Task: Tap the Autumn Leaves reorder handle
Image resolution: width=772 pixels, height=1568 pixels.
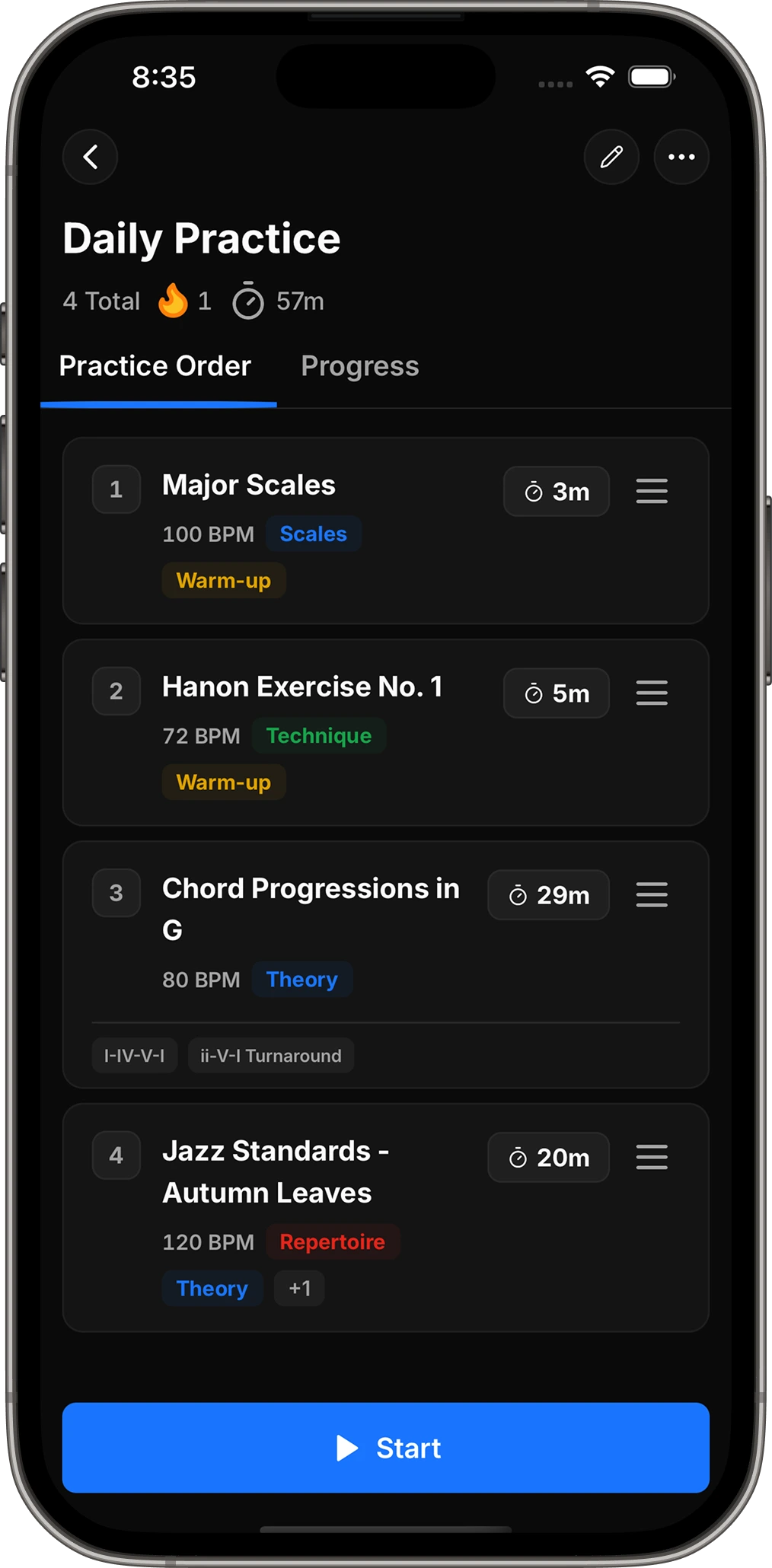Action: tap(652, 1157)
